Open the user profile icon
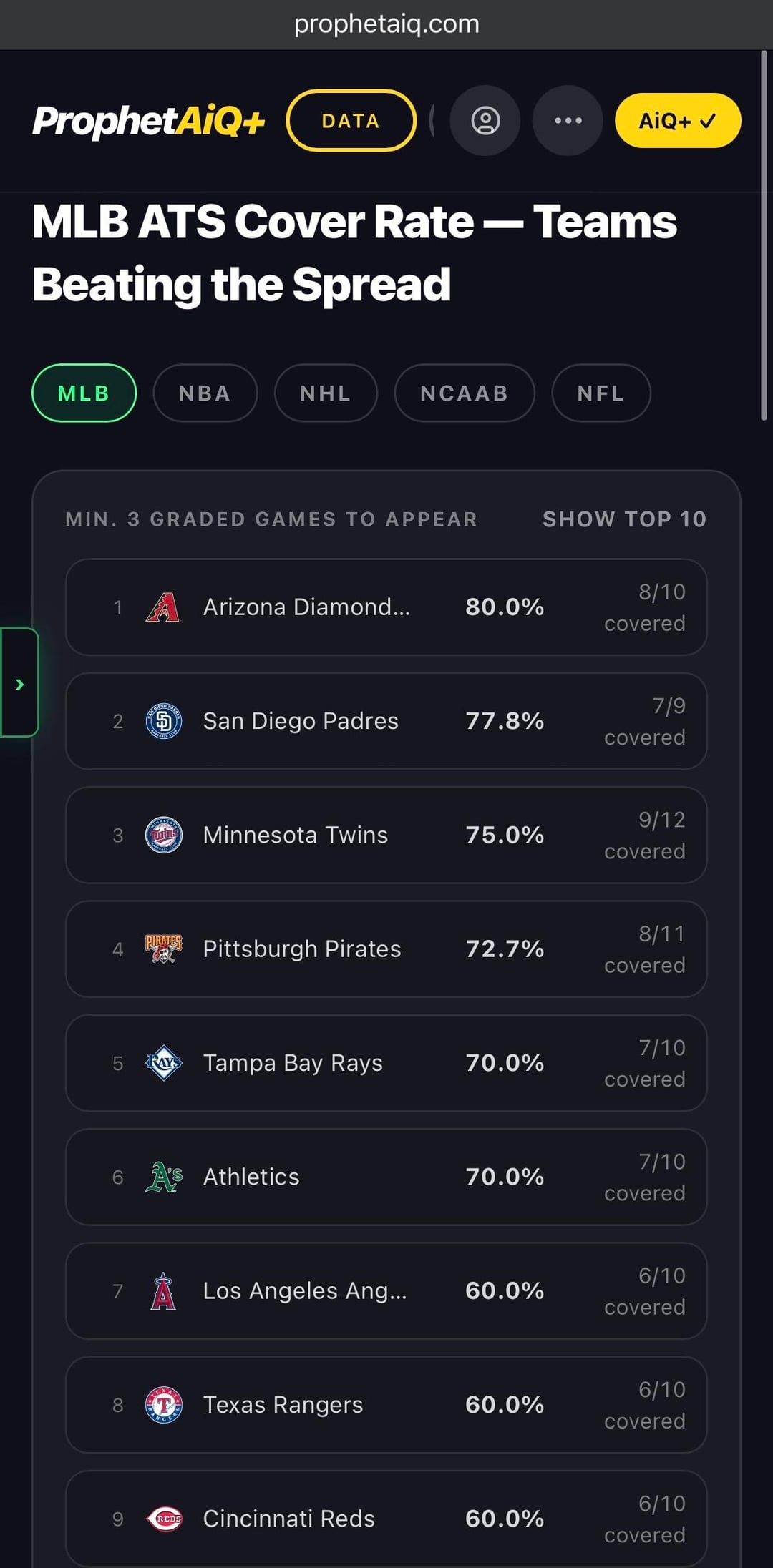The width and height of the screenshot is (773, 1568). (485, 120)
